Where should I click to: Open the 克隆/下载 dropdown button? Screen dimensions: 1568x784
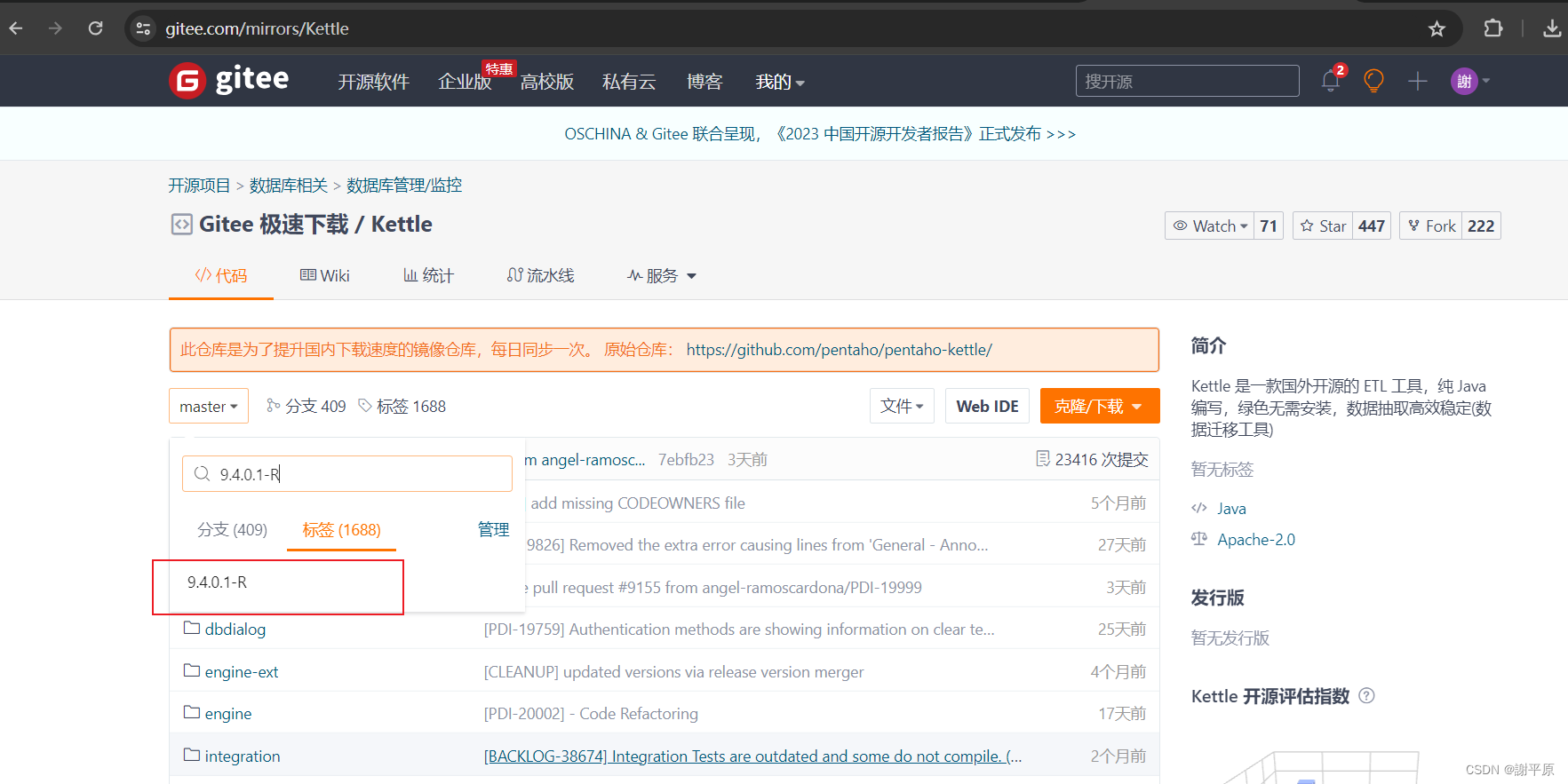[1100, 406]
